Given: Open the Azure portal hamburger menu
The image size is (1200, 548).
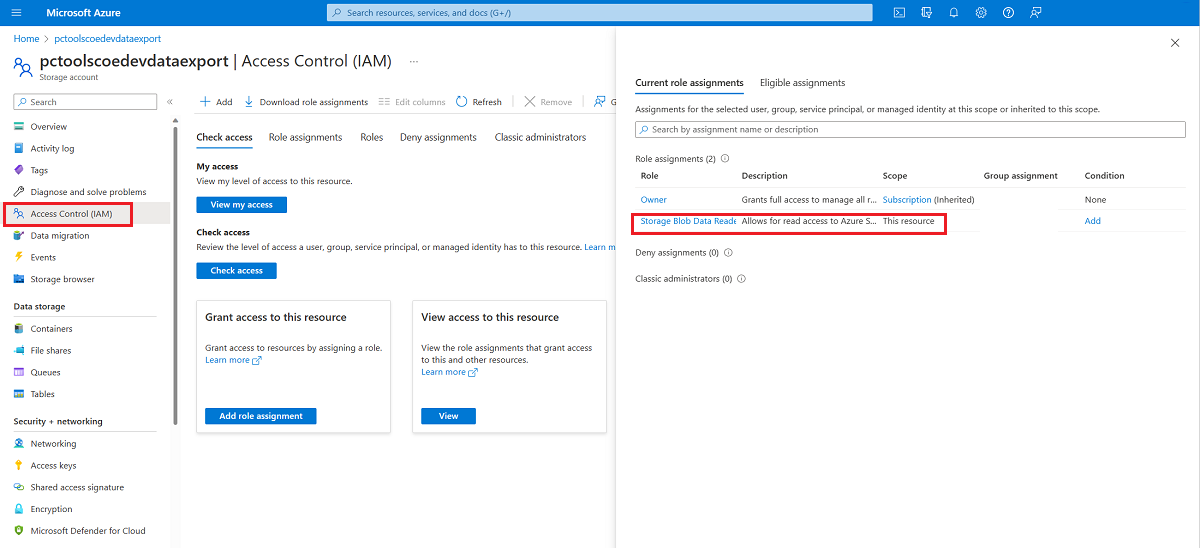Looking at the screenshot, I should [16, 12].
